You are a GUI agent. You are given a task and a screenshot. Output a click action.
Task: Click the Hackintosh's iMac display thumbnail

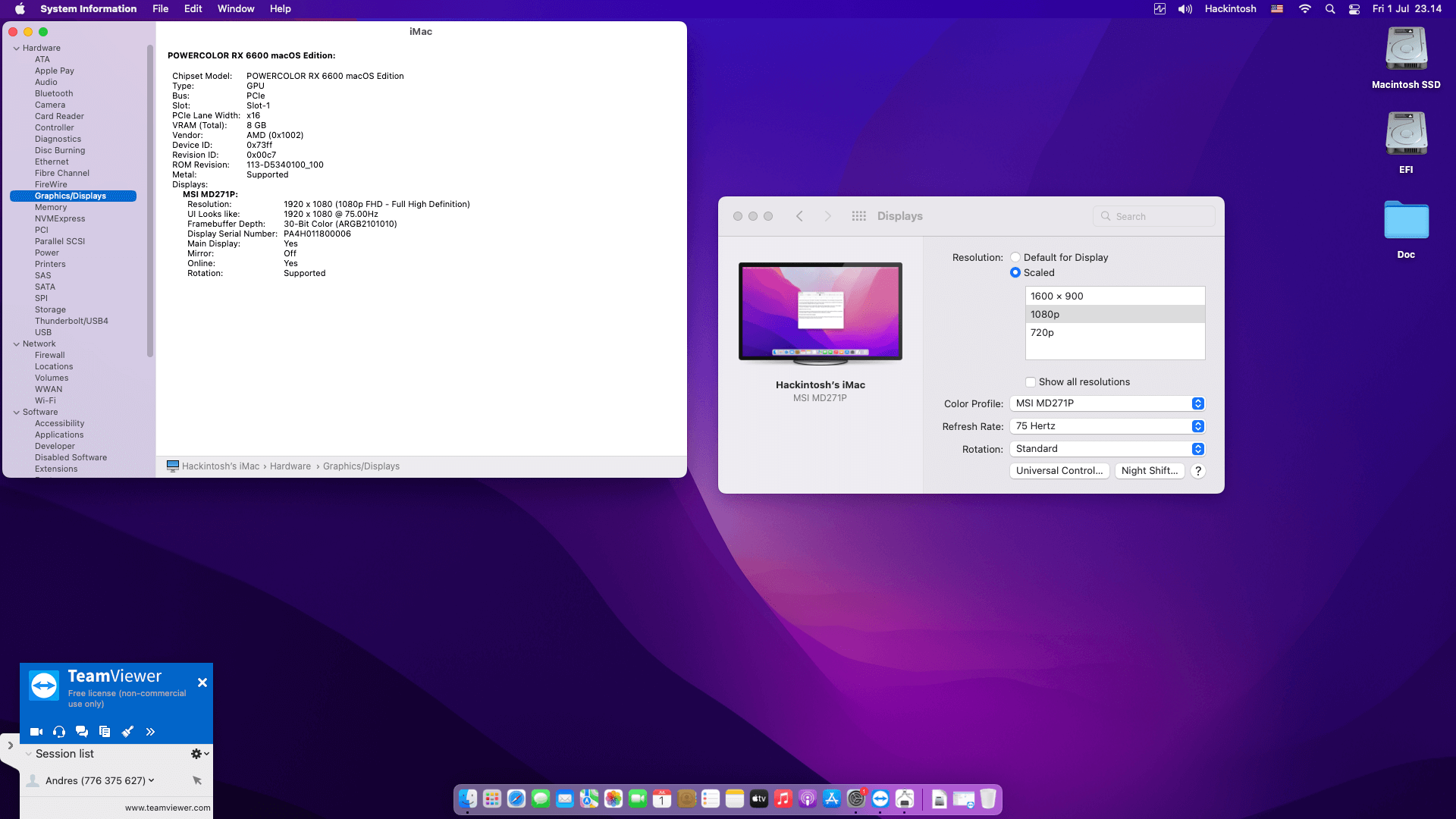(821, 313)
